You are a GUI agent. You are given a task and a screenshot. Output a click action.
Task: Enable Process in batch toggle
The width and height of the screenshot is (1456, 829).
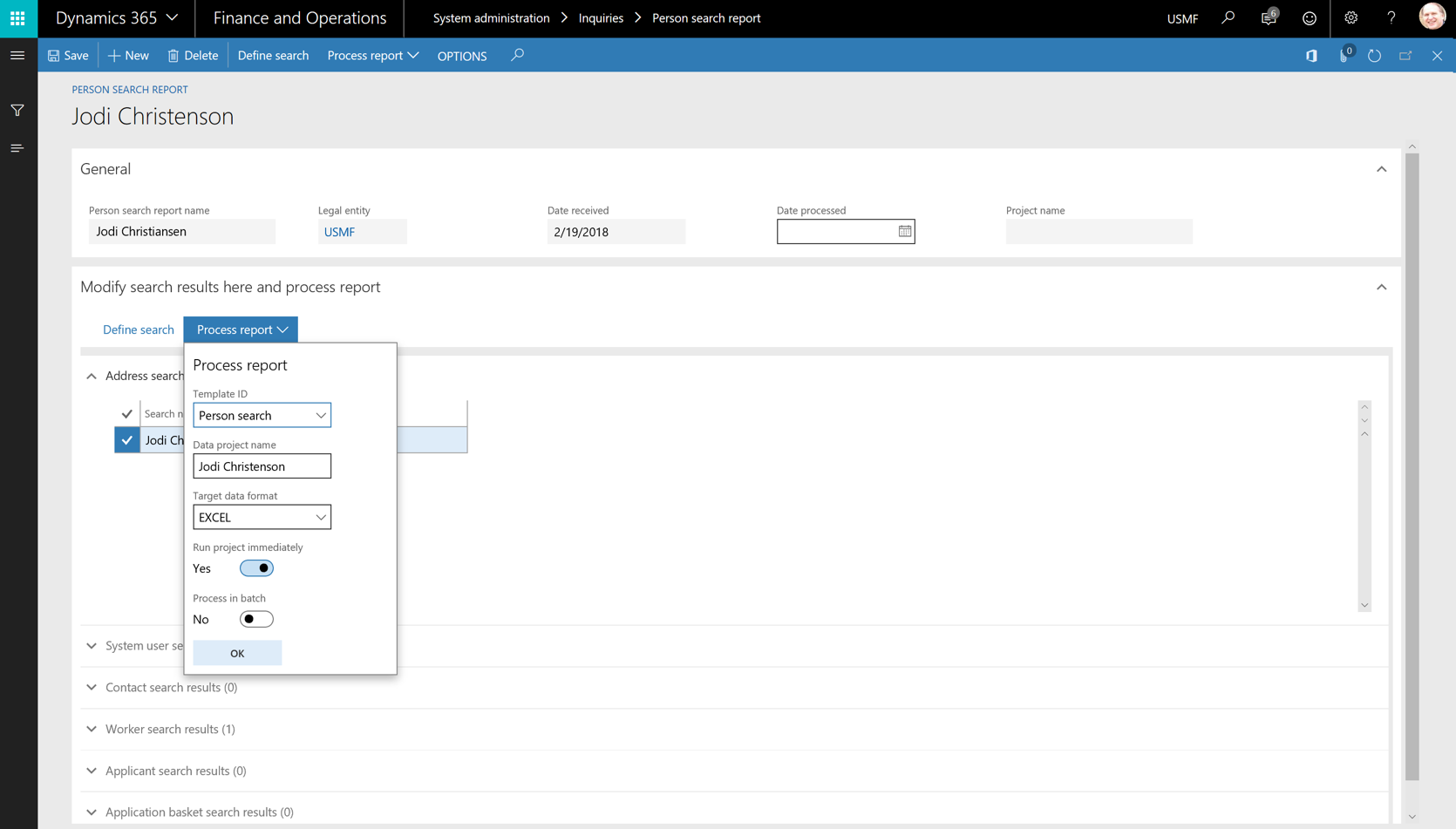(256, 619)
